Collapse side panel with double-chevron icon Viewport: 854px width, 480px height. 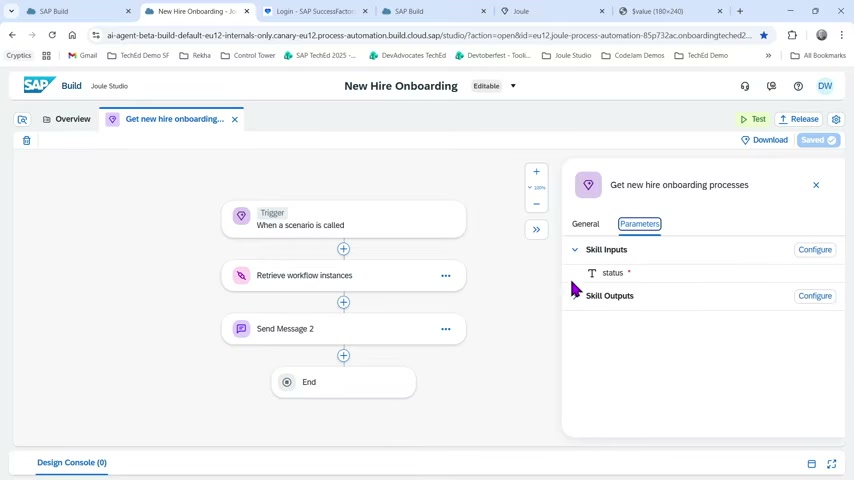coord(536,229)
